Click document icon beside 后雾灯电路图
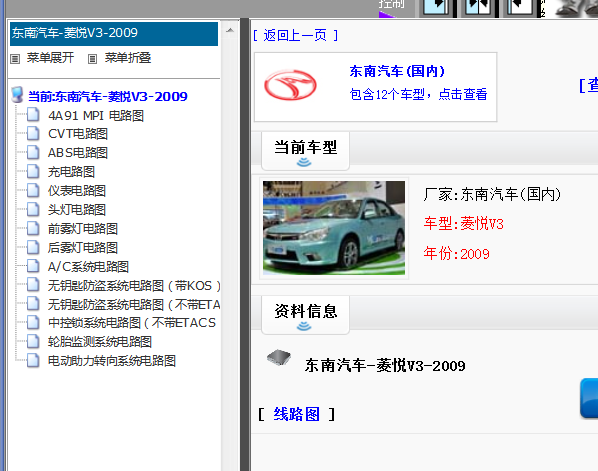 [33, 247]
